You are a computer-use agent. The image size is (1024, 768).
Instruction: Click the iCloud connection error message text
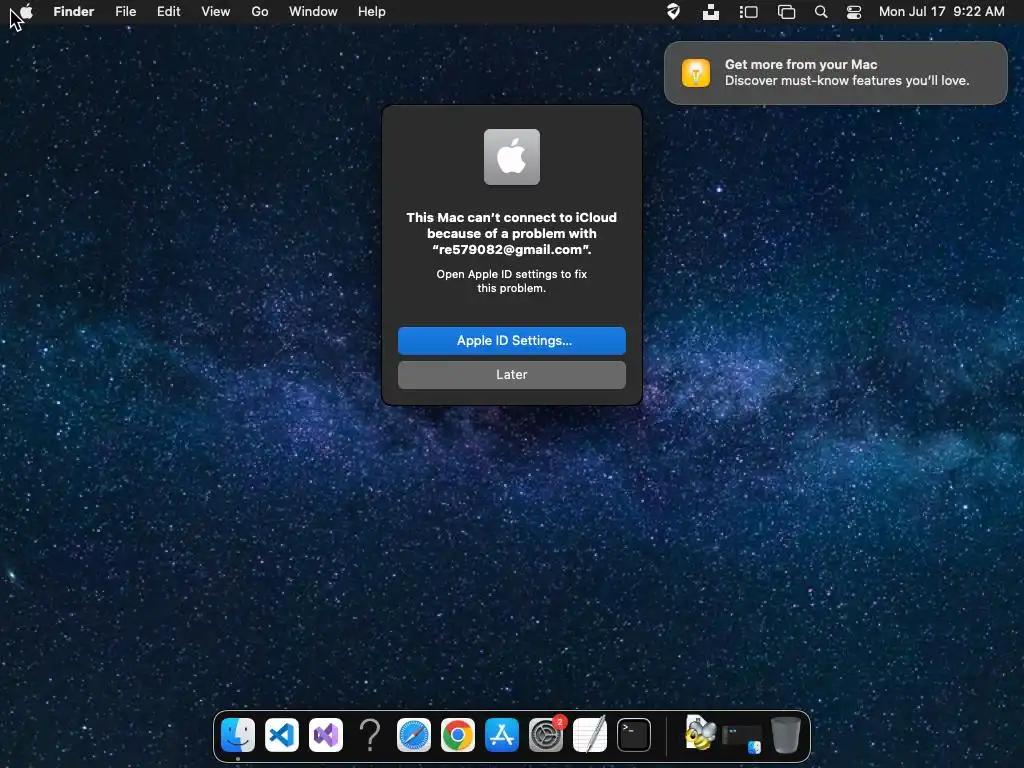pyautogui.click(x=511, y=234)
